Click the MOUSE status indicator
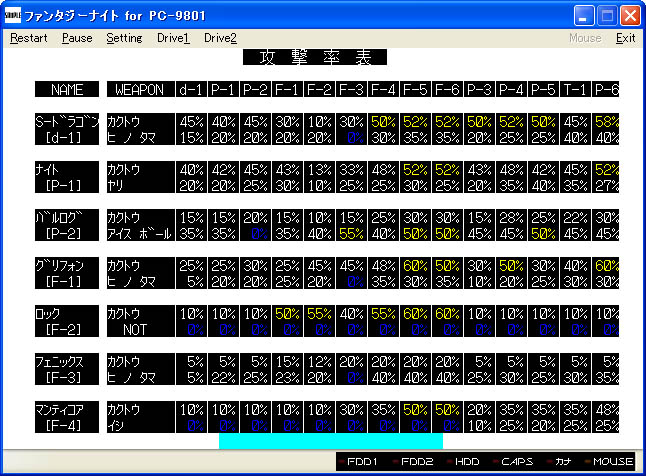 (609, 462)
